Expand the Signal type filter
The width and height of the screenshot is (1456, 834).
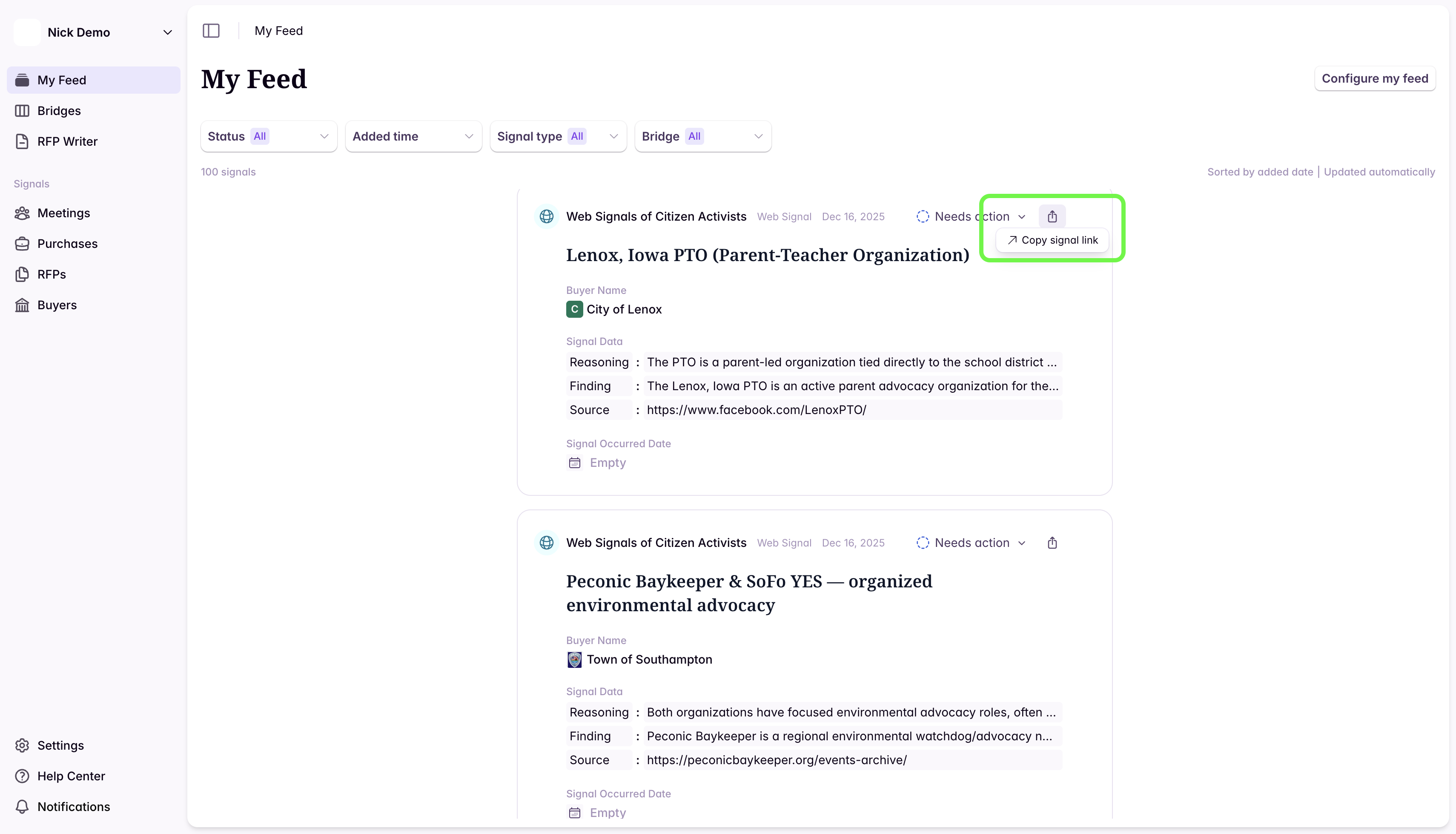[557, 136]
